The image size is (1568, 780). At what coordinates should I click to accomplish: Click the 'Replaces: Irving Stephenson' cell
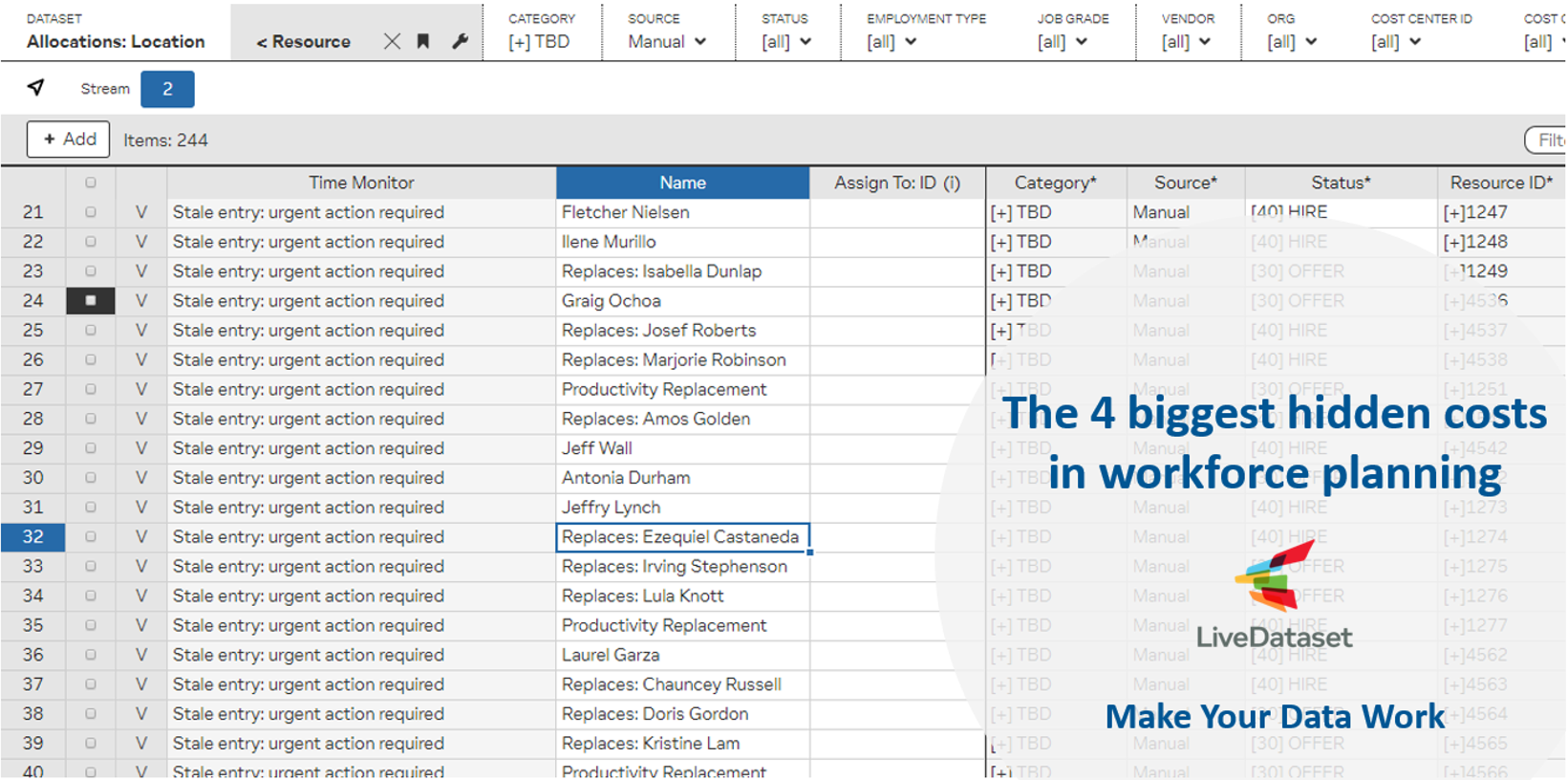point(683,567)
